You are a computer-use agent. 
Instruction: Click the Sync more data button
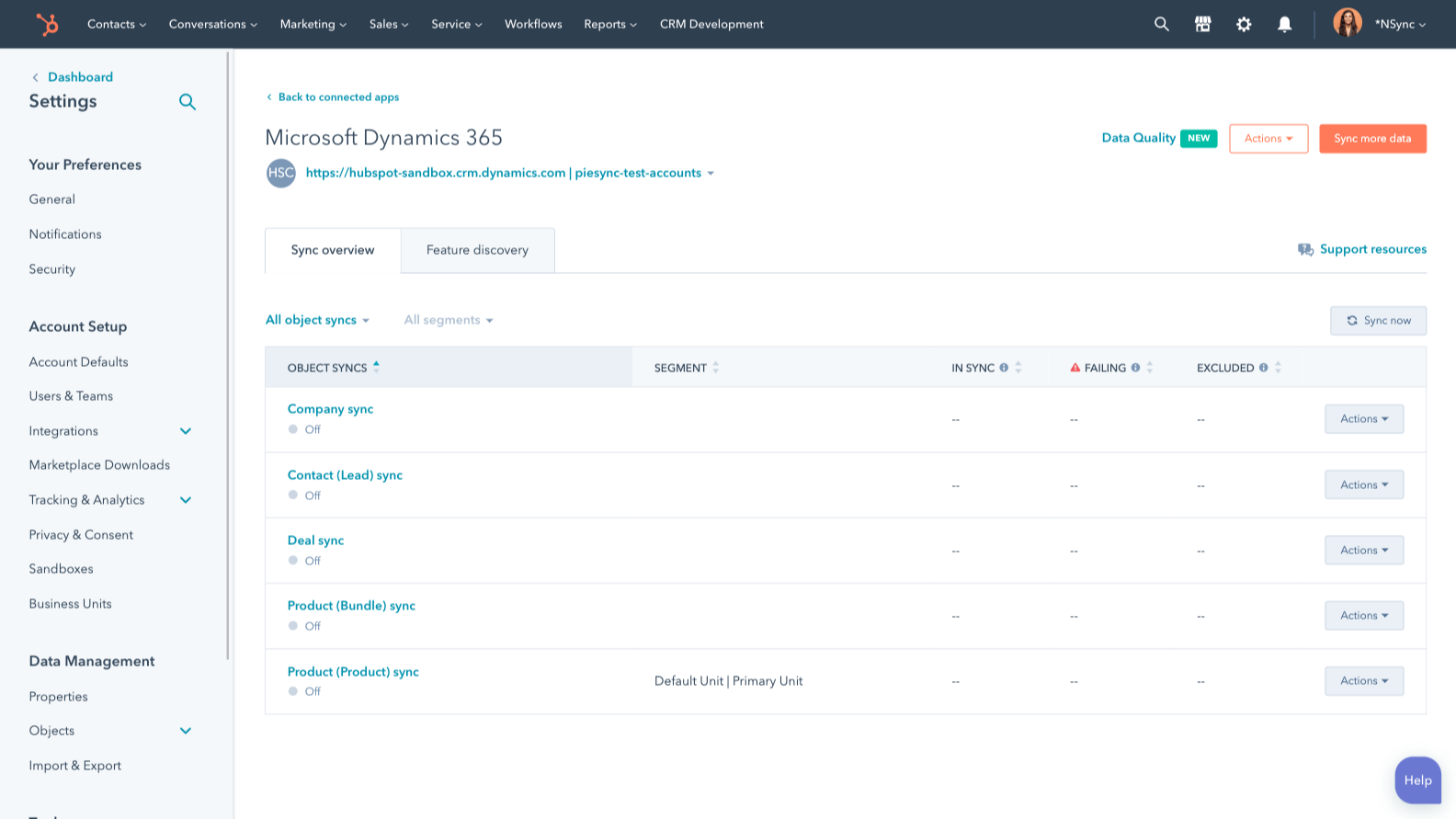coord(1372,139)
